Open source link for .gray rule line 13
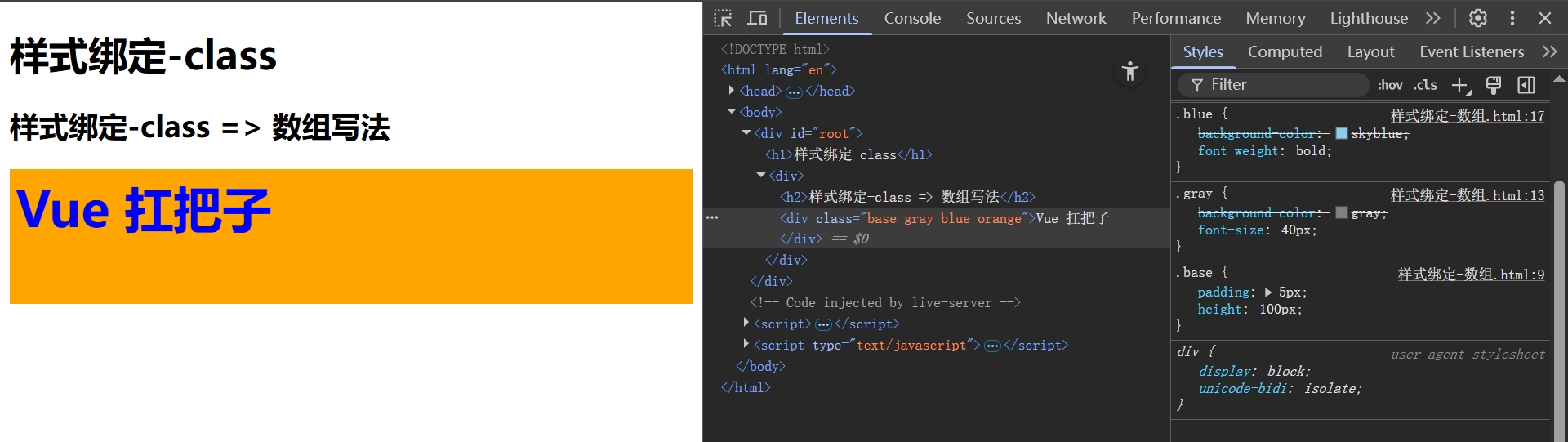Viewport: 1568px width, 442px height. point(1468,195)
